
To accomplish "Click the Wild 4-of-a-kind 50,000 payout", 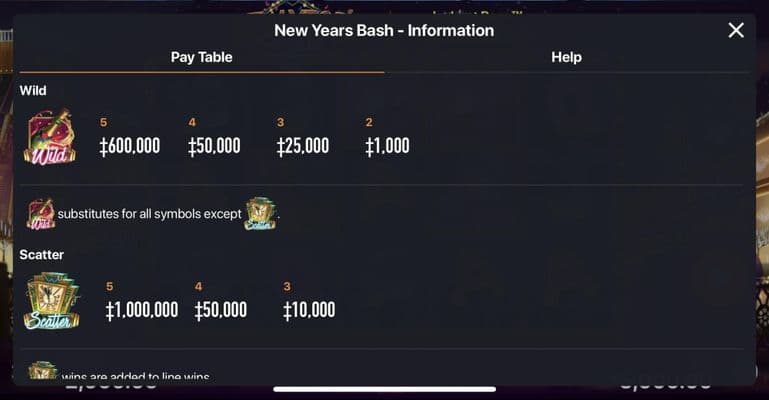I will tap(214, 146).
